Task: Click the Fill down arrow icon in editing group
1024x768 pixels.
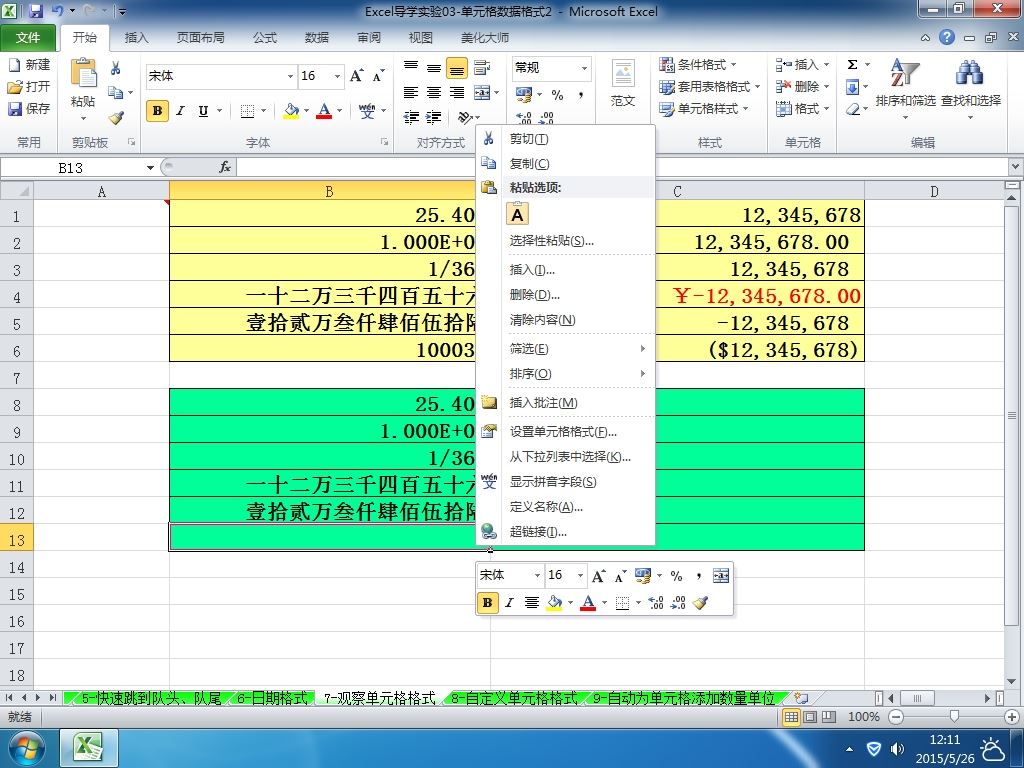Action: (852, 87)
